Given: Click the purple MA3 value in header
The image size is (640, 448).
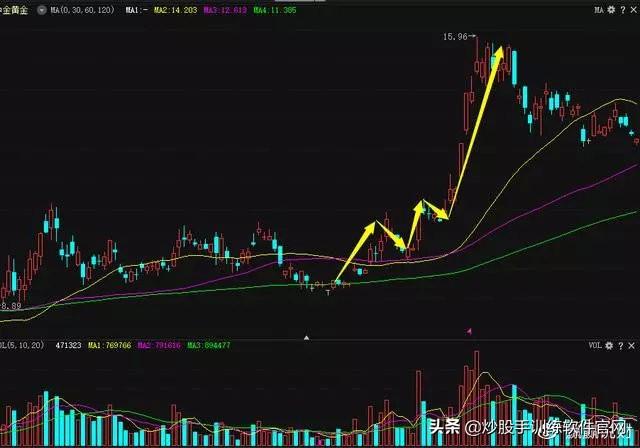Looking at the screenshot, I should 225,10.
